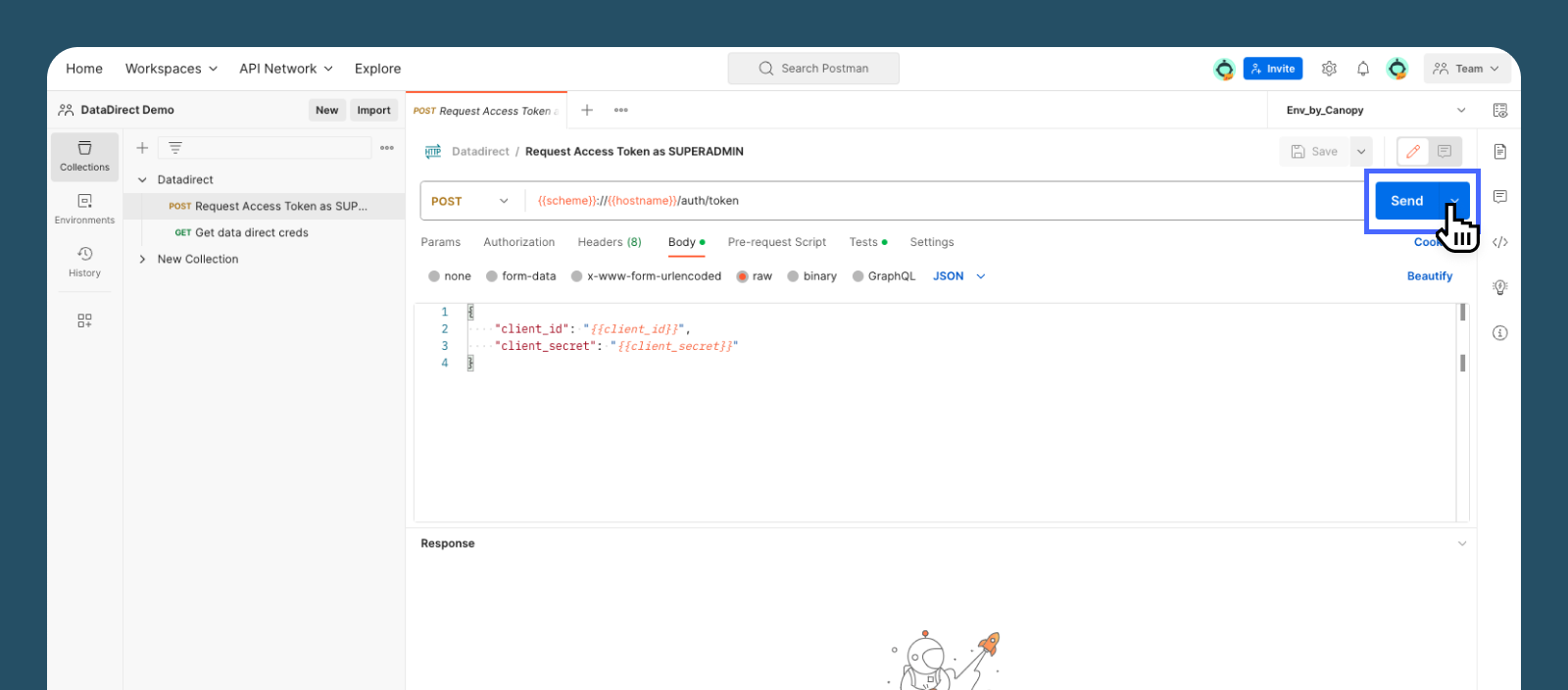
Task: Collapse the Response panel chevron
Action: point(1462,544)
